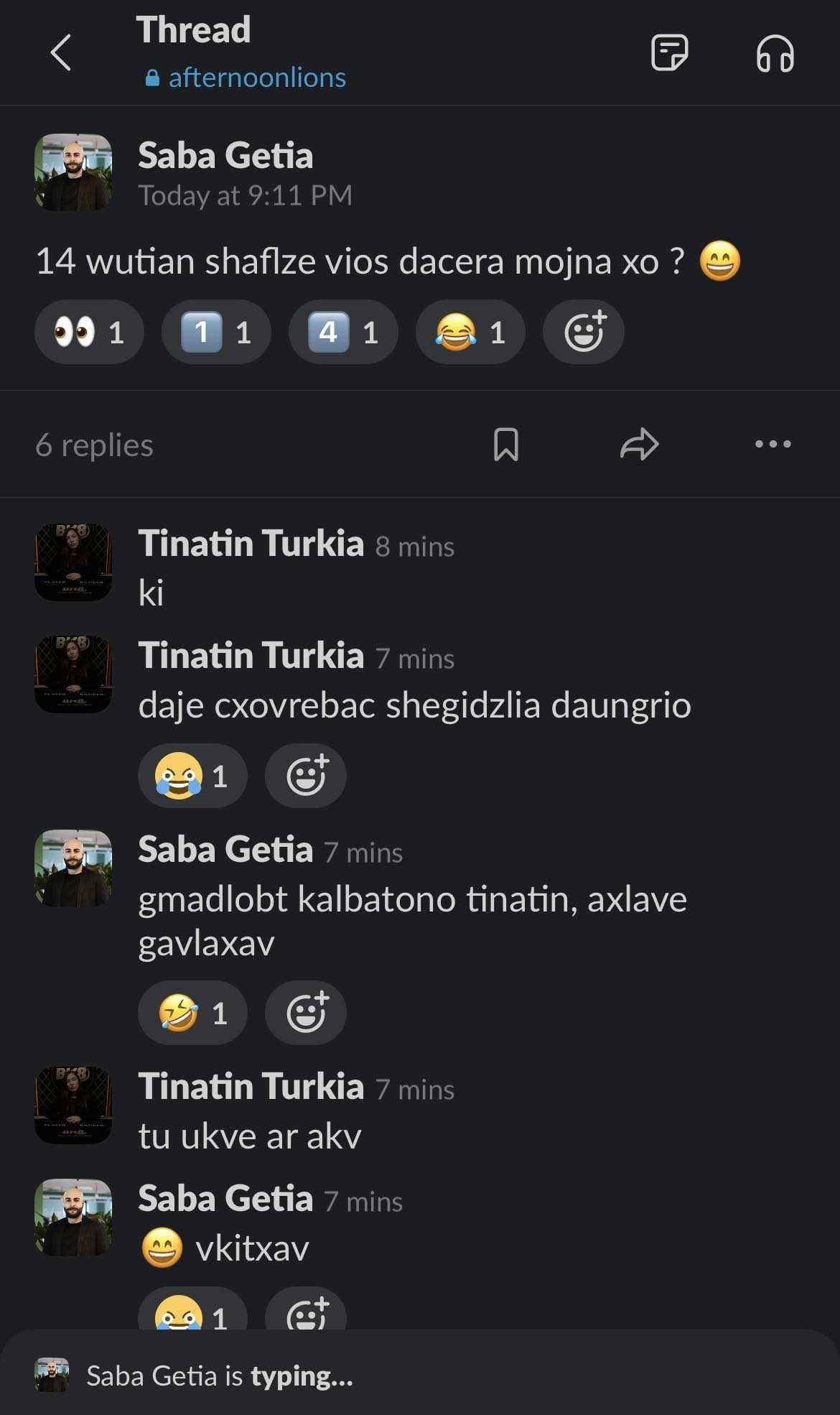Toggle the eyes emoji reaction

pyautogui.click(x=89, y=332)
